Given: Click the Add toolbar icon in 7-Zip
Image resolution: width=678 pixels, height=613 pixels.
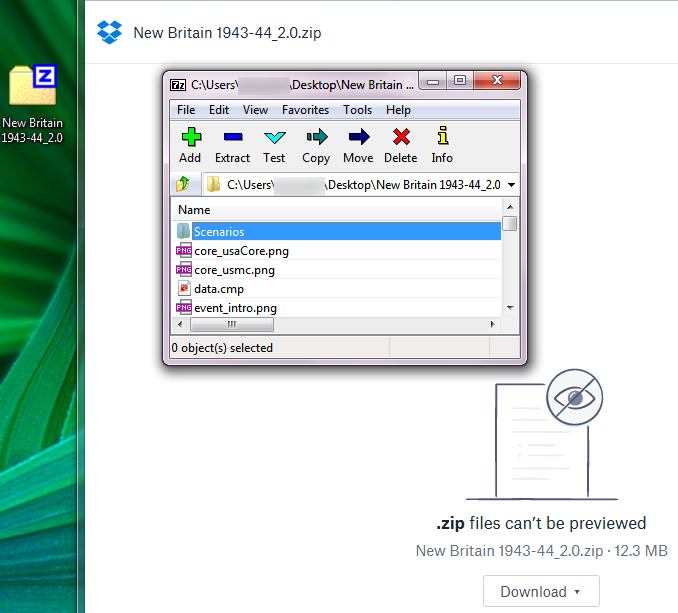Looking at the screenshot, I should pos(190,137).
